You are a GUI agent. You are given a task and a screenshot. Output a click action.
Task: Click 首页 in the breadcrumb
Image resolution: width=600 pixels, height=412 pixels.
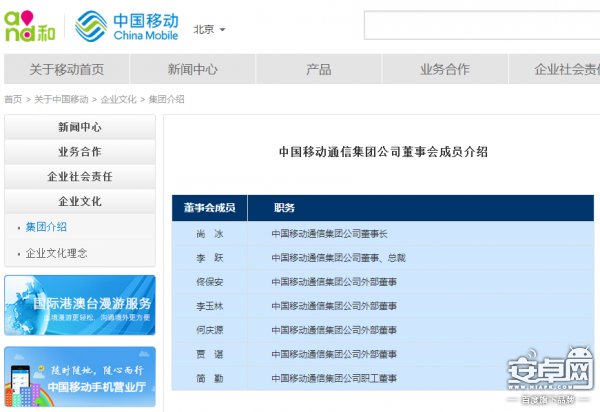[13, 99]
